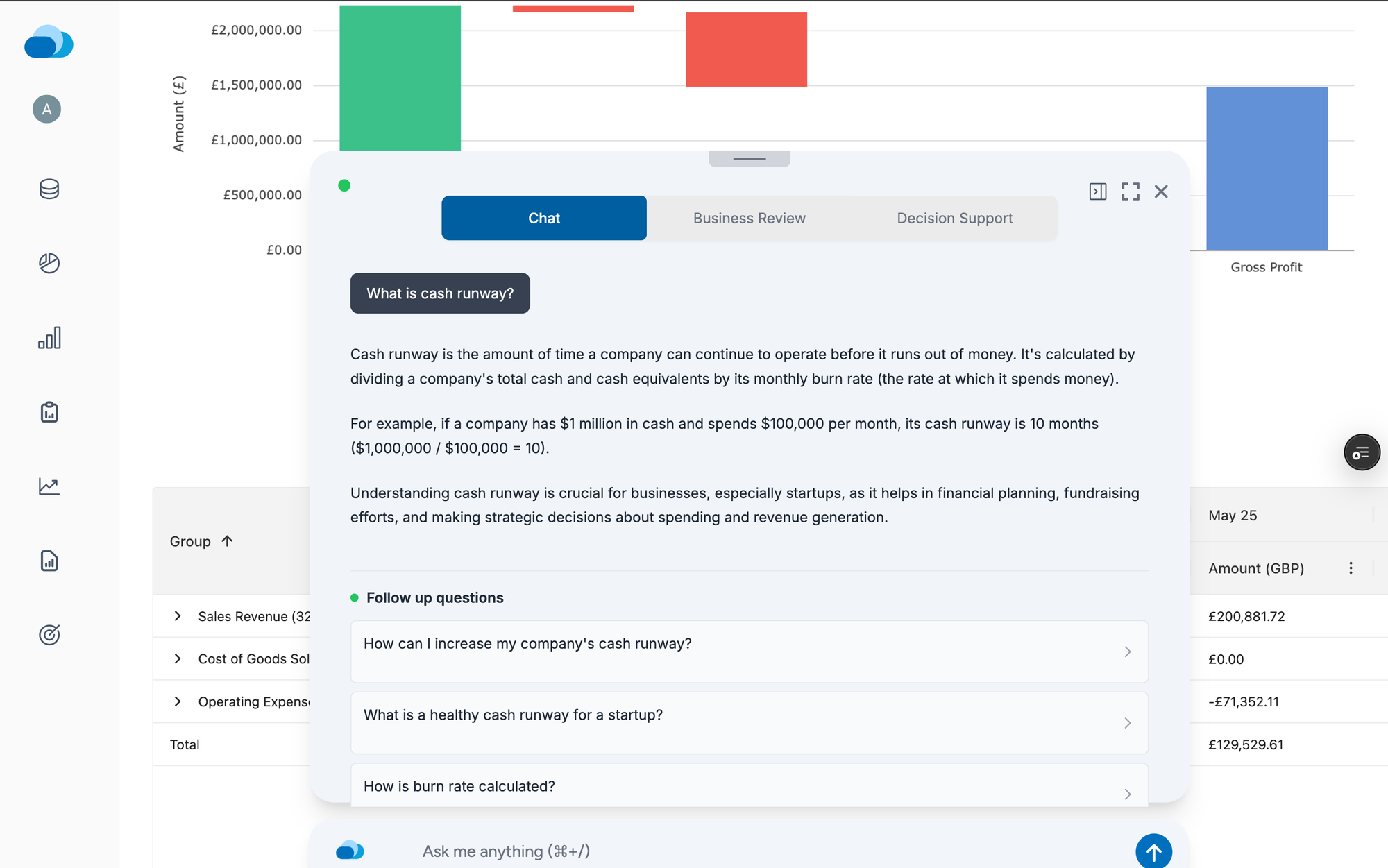Click the Ask me anything input field
This screenshot has height=868, width=1388.
(x=694, y=851)
